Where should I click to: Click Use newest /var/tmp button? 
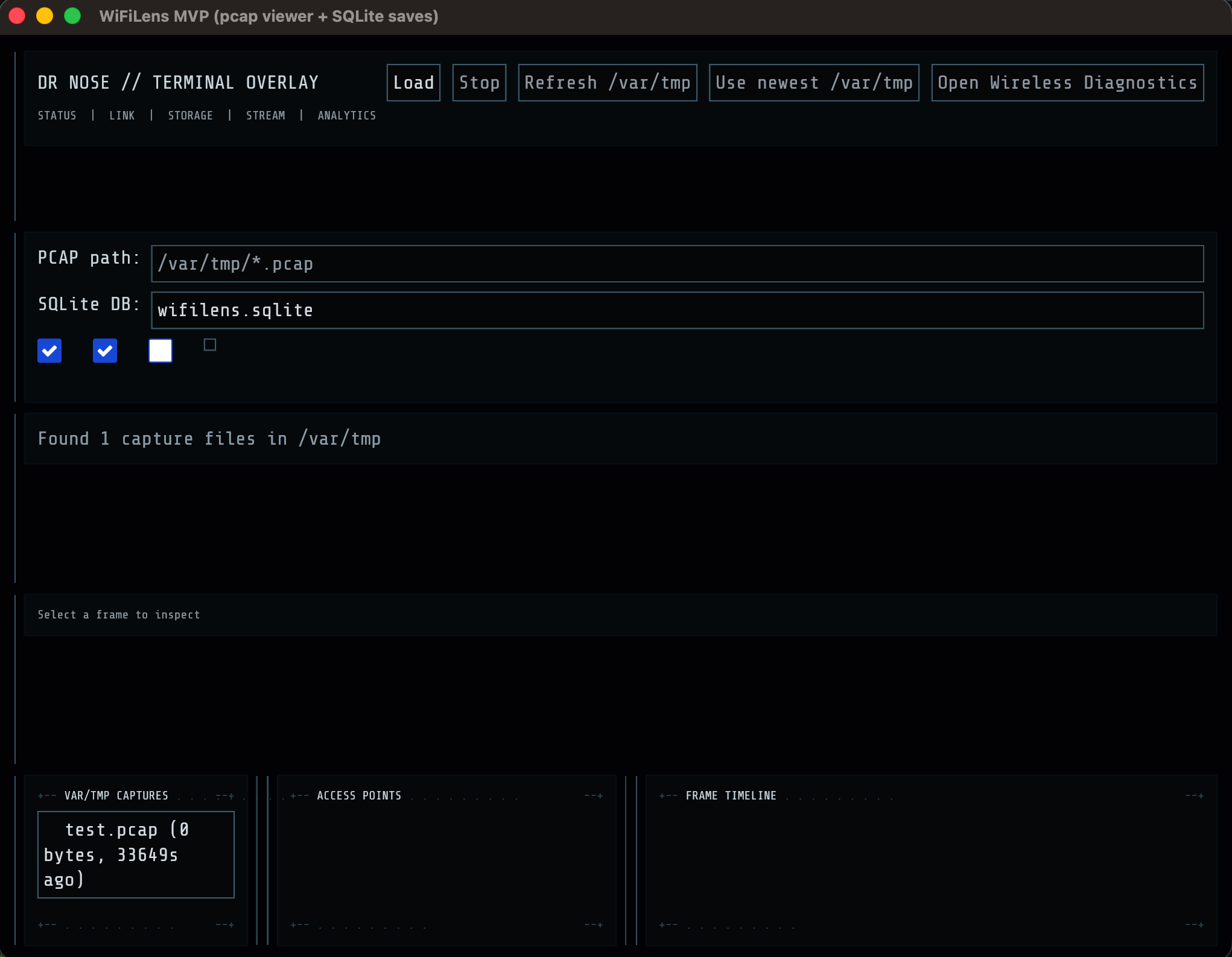click(813, 83)
